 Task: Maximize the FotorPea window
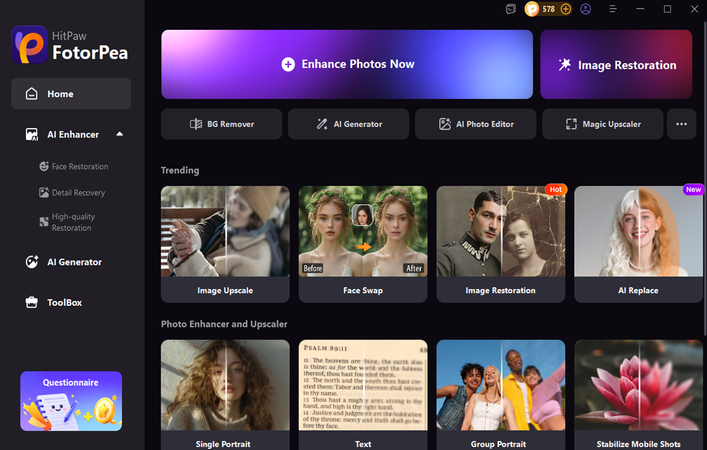coord(667,9)
